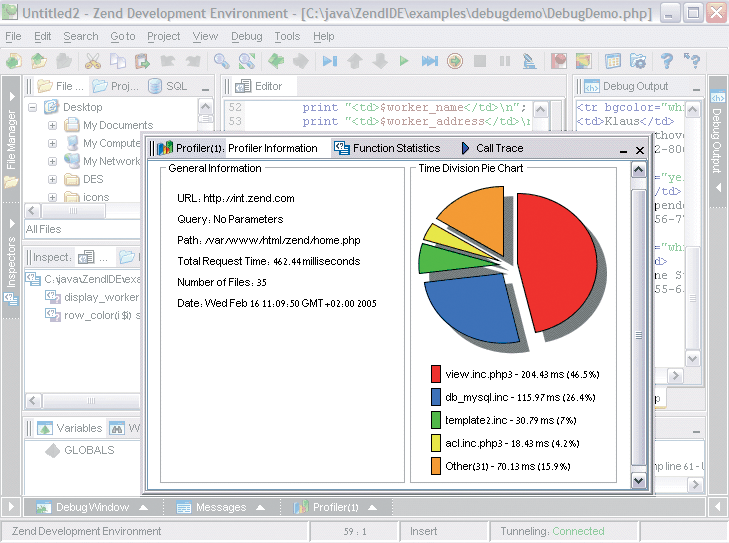The image size is (729, 543).
Task: Switch to the Call Trace tab
Action: (492, 148)
